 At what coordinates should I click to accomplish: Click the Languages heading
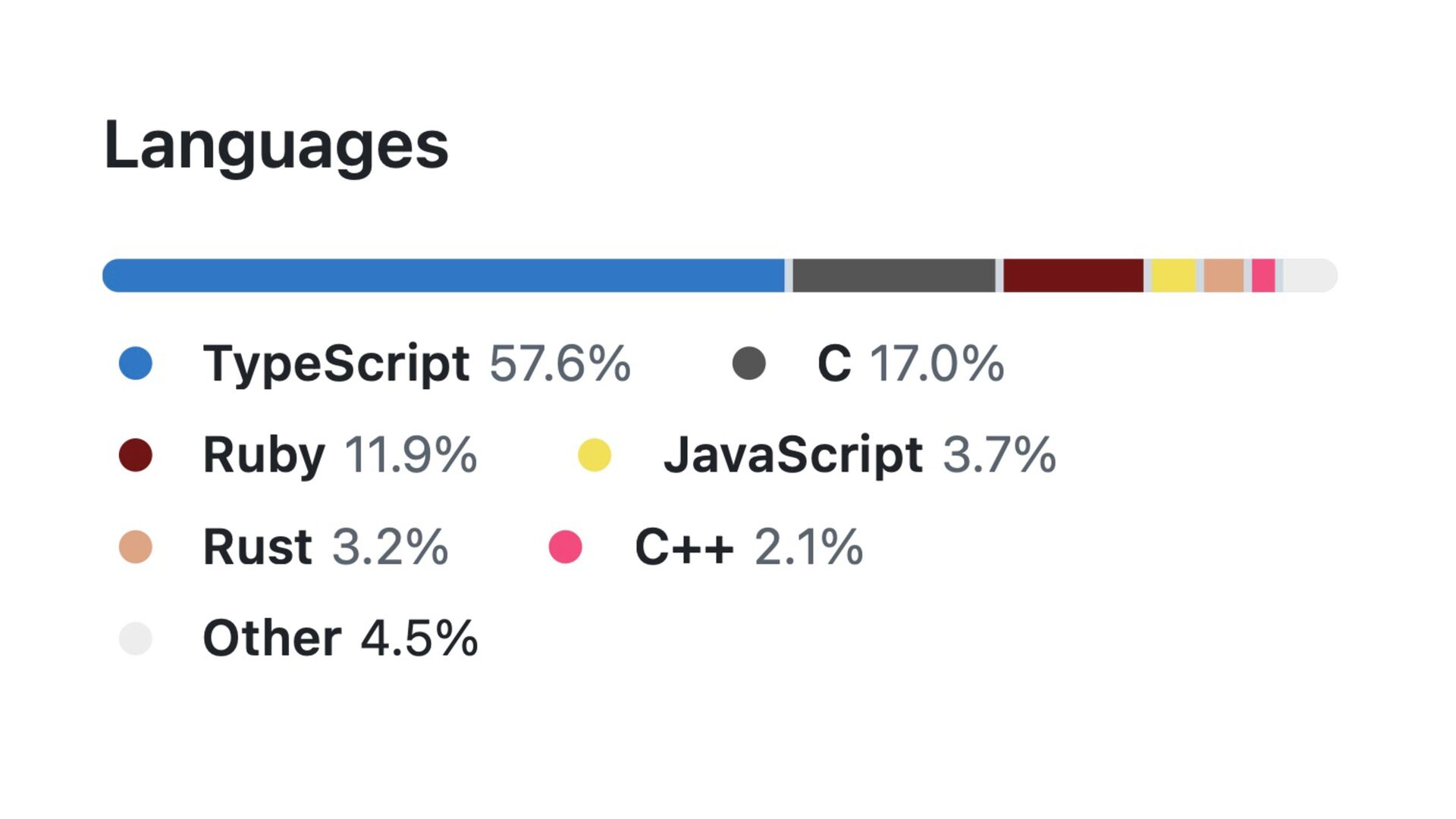pos(276,145)
